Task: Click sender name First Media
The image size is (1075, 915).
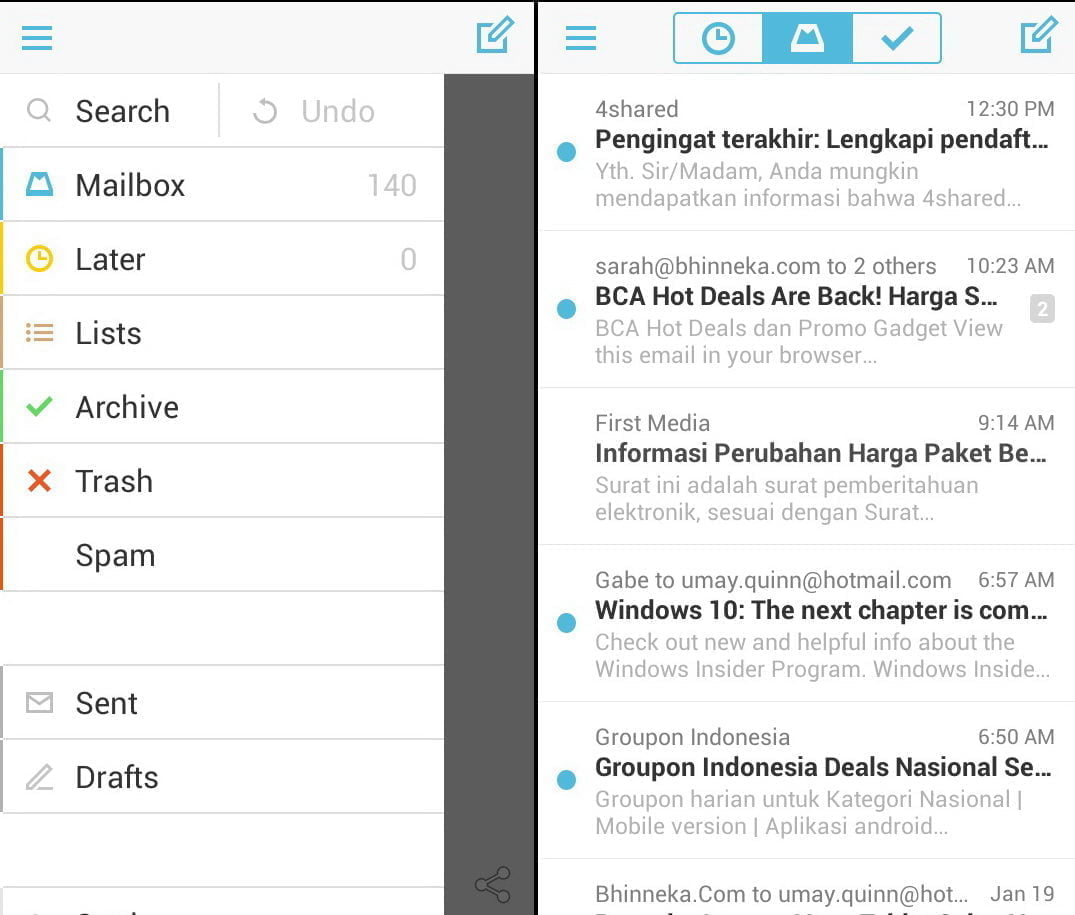Action: coord(652,423)
